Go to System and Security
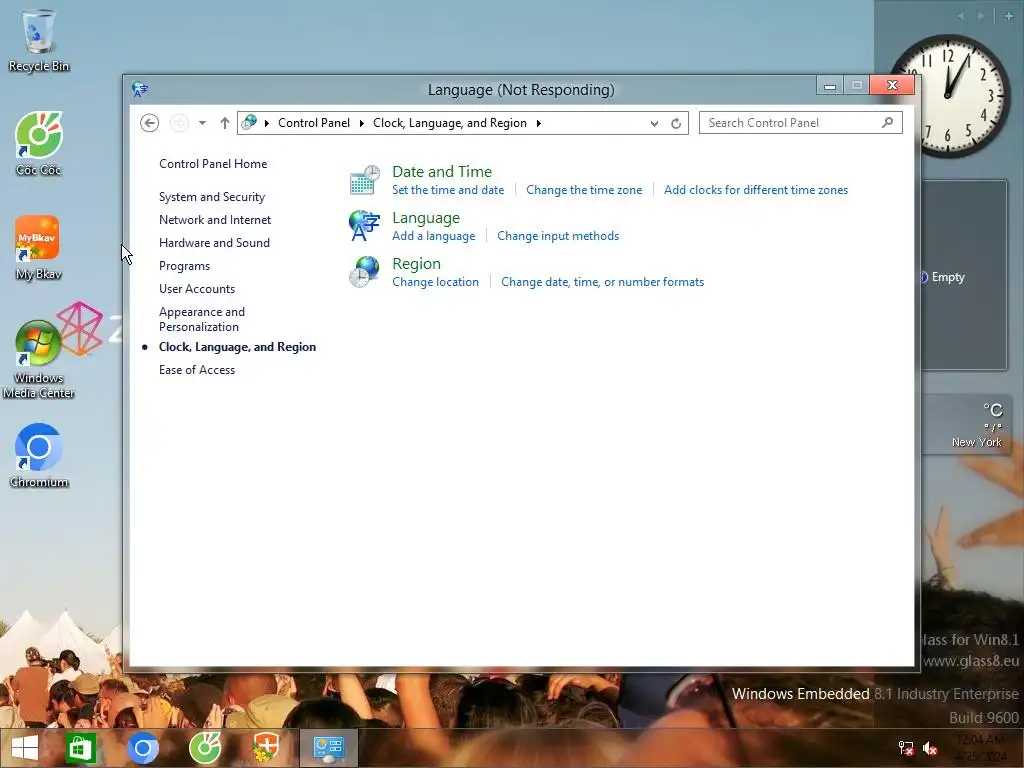This screenshot has width=1024, height=768. (x=212, y=197)
